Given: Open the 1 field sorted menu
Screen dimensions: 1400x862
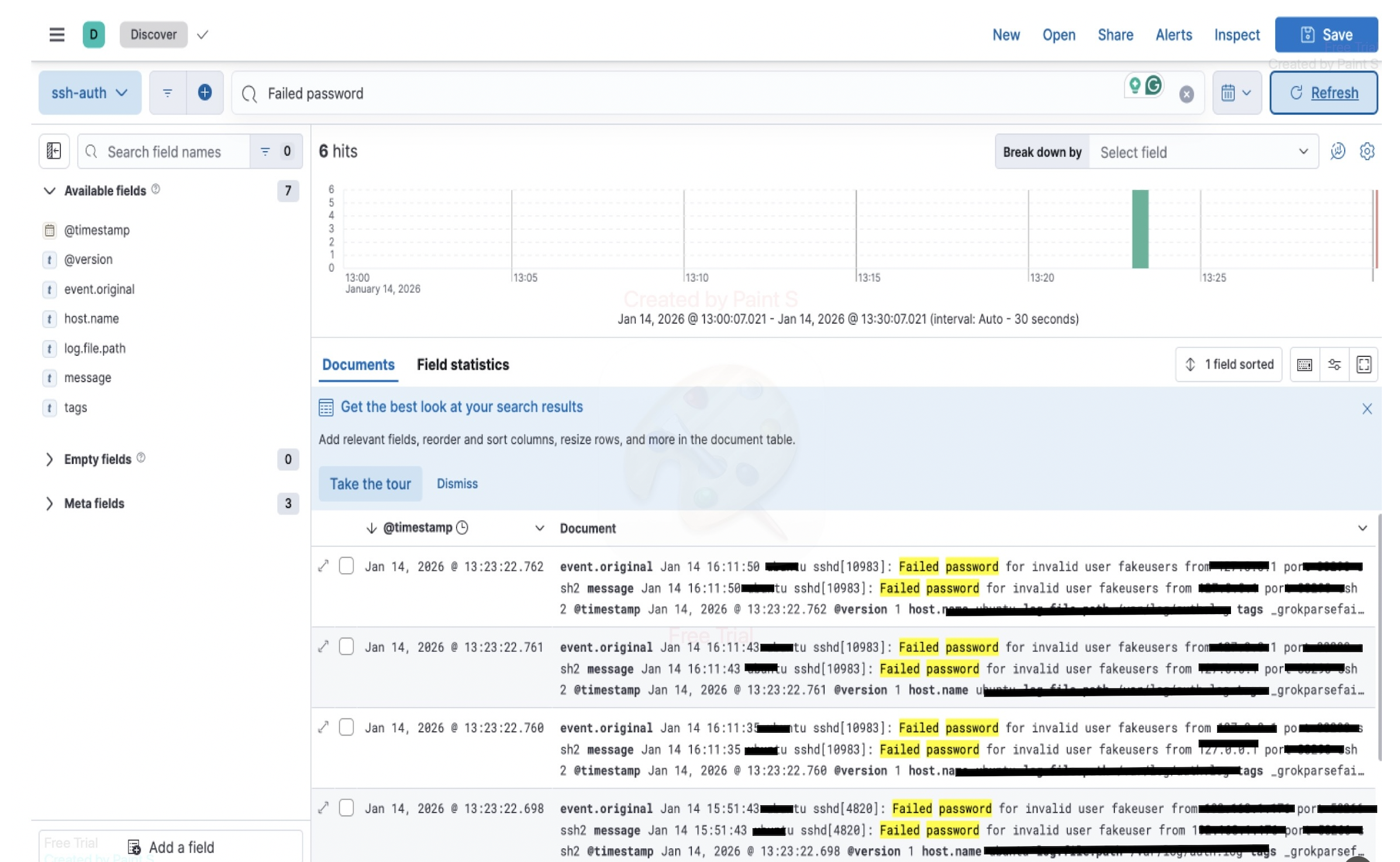Looking at the screenshot, I should [1229, 365].
